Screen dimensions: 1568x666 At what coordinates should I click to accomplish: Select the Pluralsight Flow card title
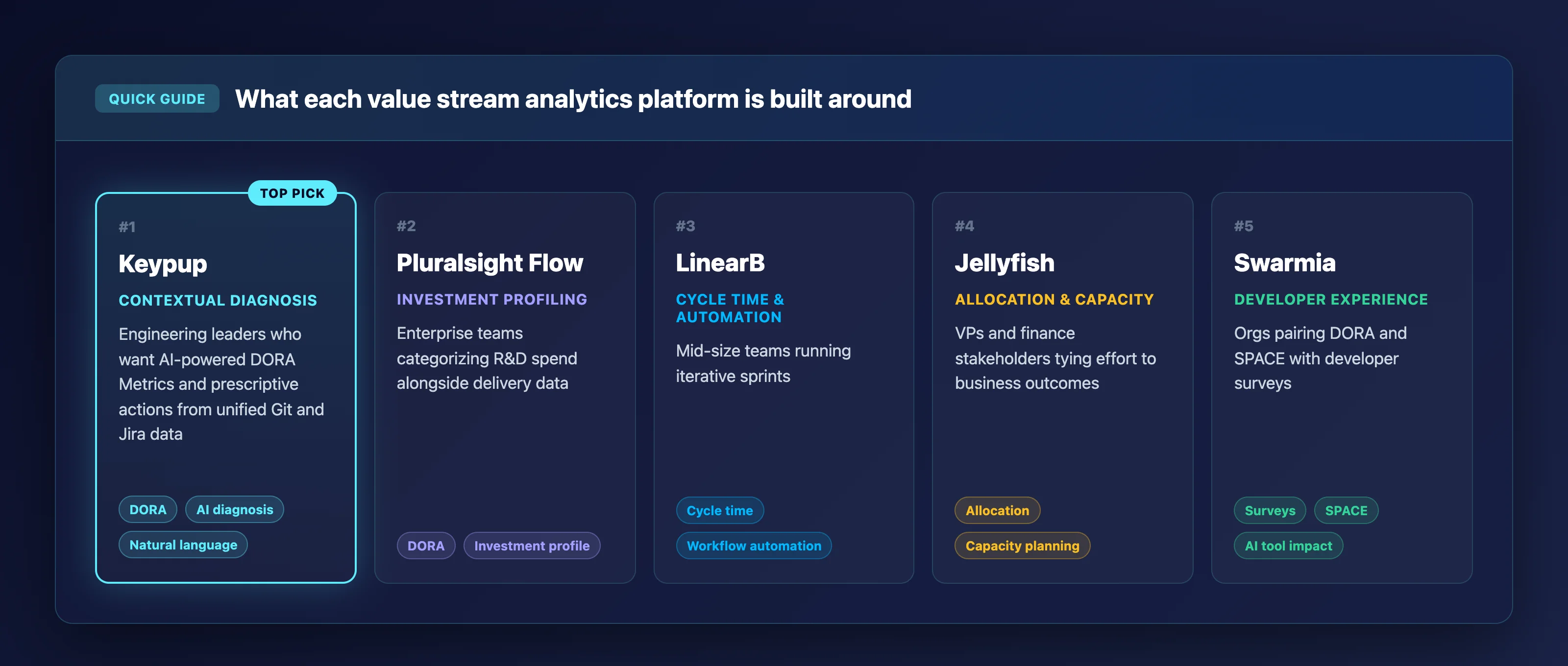tap(490, 263)
